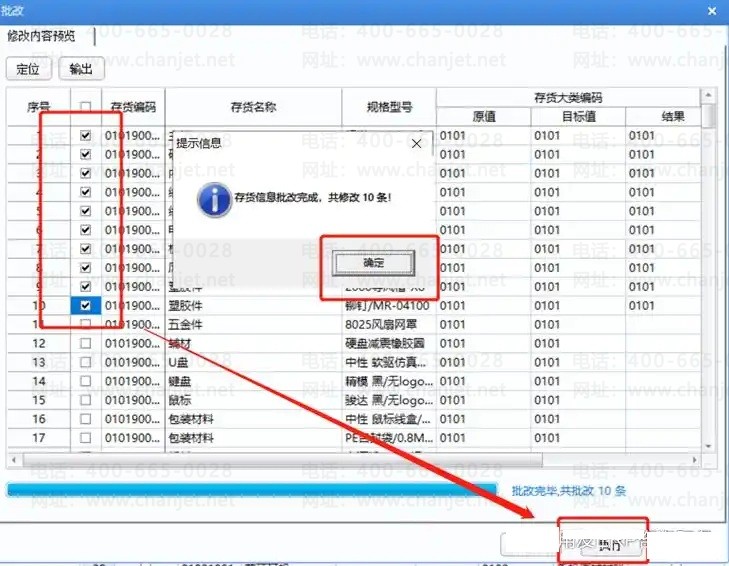Switch to the 修改内容预览 tab
The height and width of the screenshot is (566, 729).
41,36
